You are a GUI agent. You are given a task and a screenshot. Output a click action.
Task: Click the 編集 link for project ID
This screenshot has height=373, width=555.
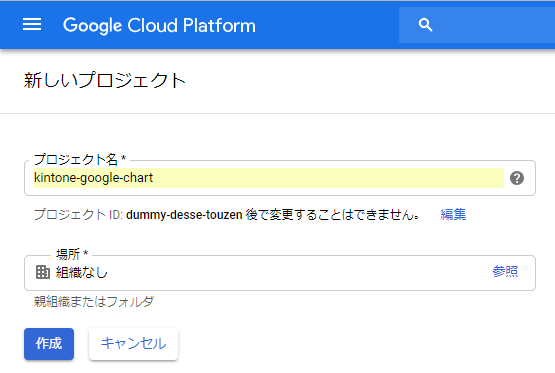coord(453,214)
